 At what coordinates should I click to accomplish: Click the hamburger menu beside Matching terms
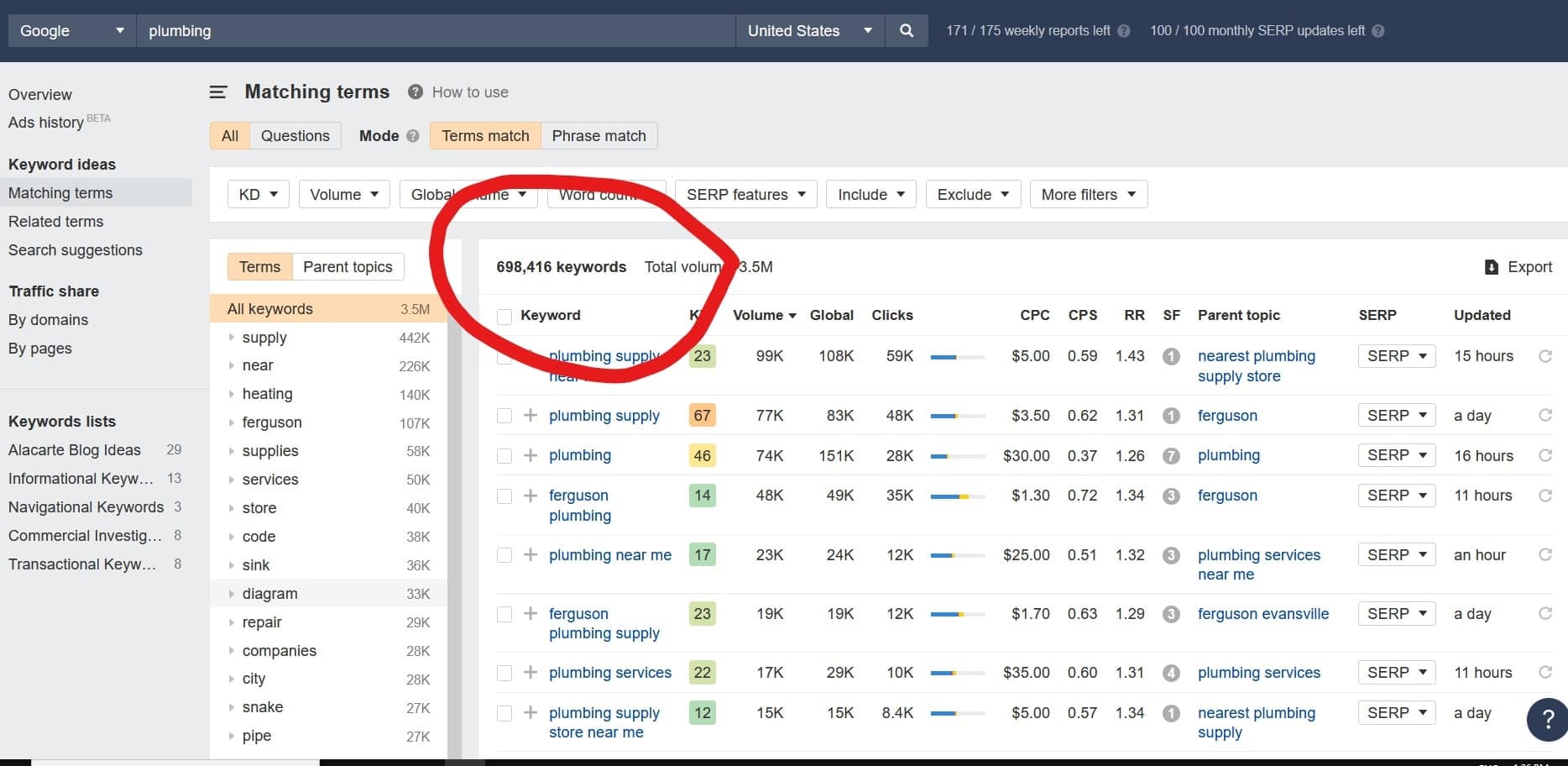[x=218, y=92]
